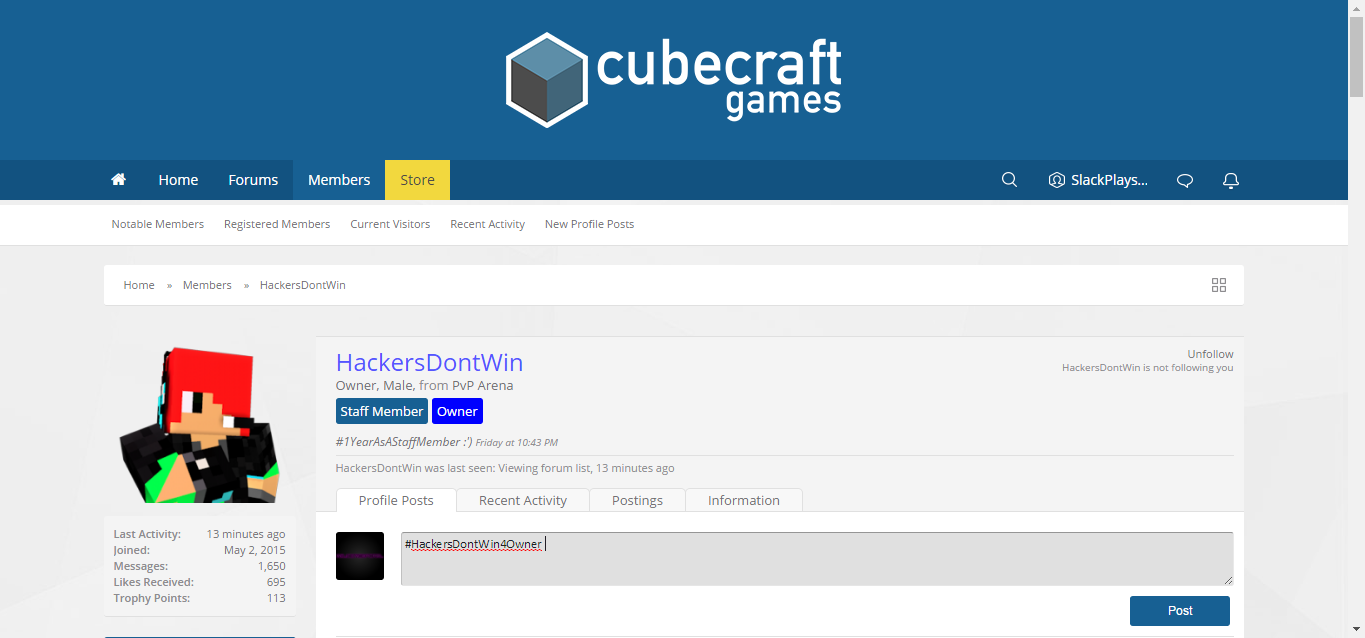
Task: Click Members breadcrumb link
Action: click(207, 285)
